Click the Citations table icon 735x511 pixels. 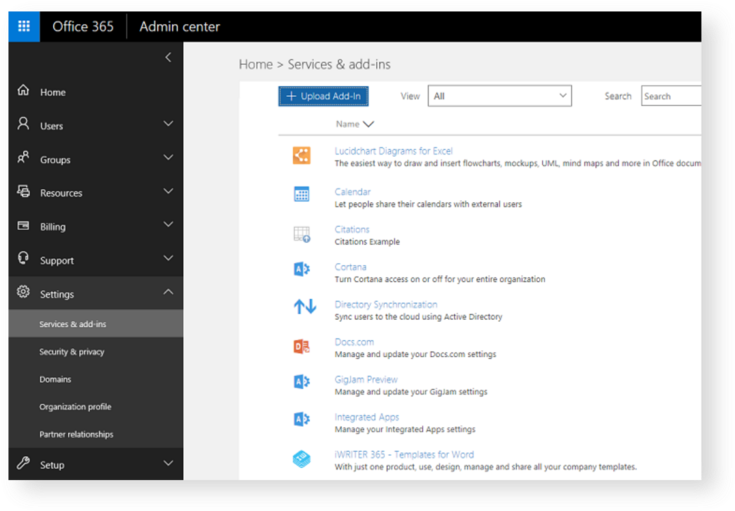pos(301,234)
